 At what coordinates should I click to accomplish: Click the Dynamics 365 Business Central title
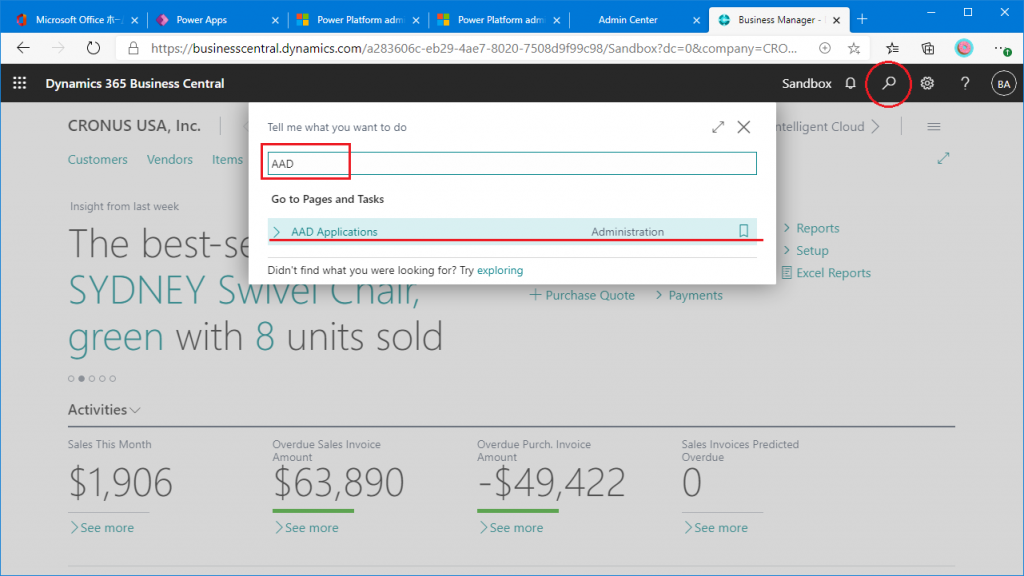click(x=135, y=84)
